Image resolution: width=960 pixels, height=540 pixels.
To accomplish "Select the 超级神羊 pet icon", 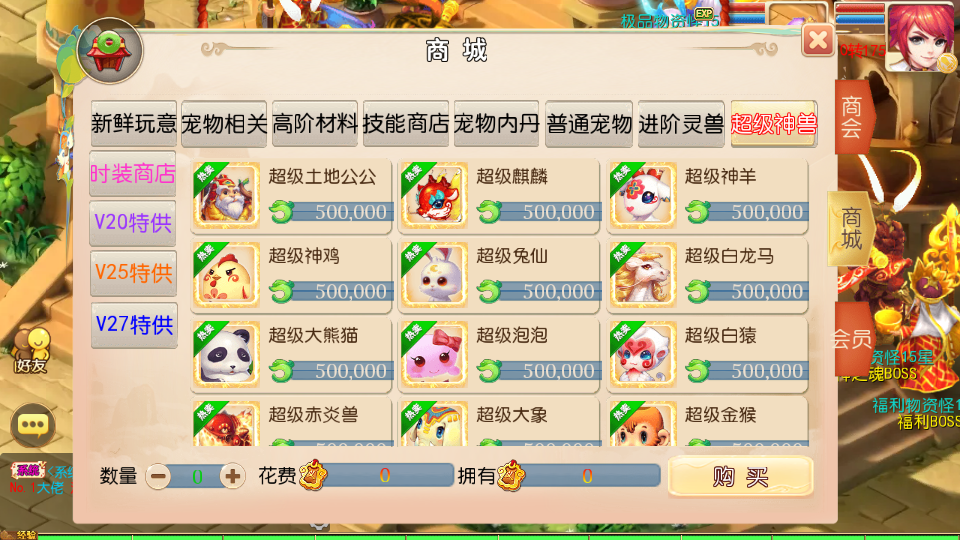I will point(642,195).
